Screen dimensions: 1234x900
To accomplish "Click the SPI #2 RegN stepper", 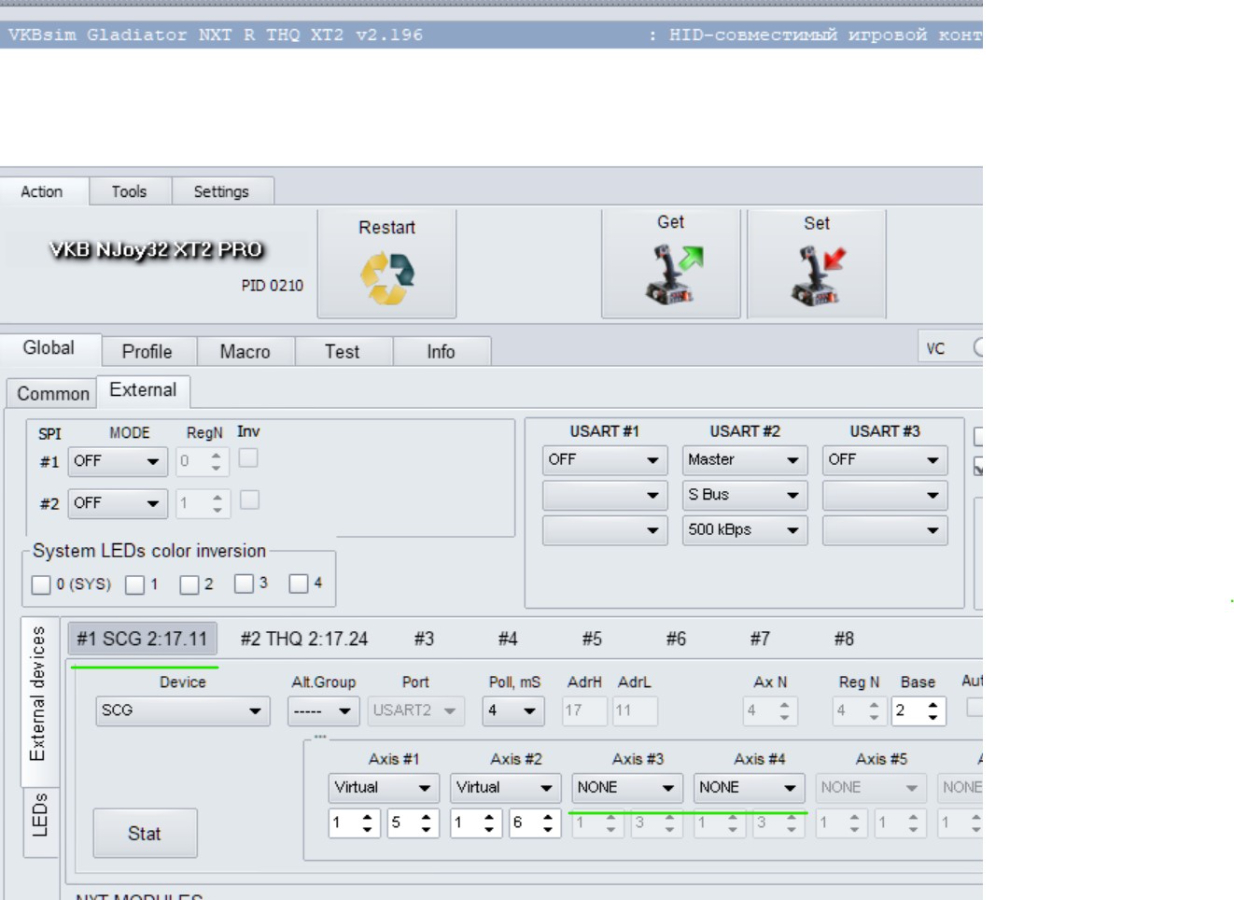I will pyautogui.click(x=203, y=504).
